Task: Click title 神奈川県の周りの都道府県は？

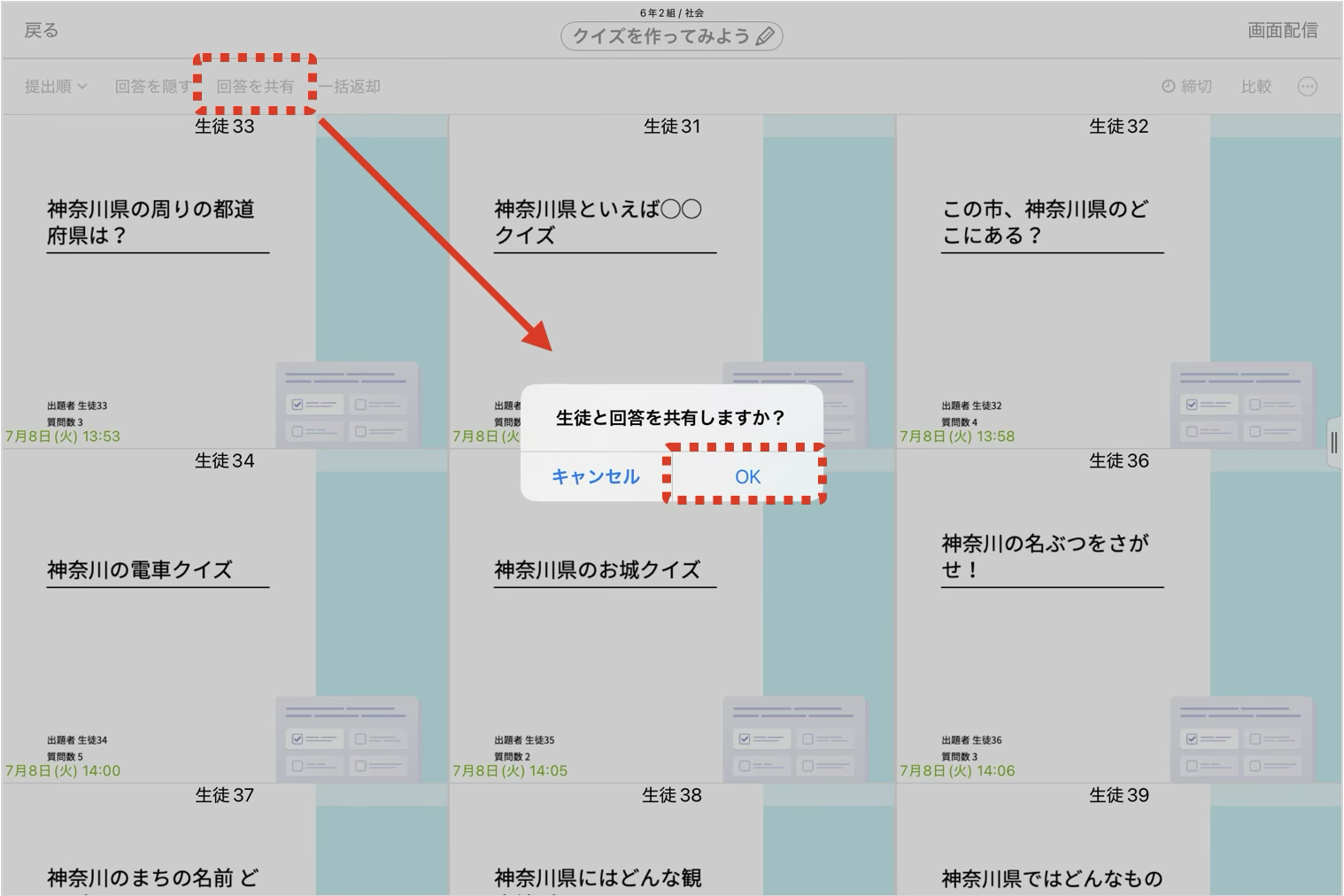Action: [151, 222]
